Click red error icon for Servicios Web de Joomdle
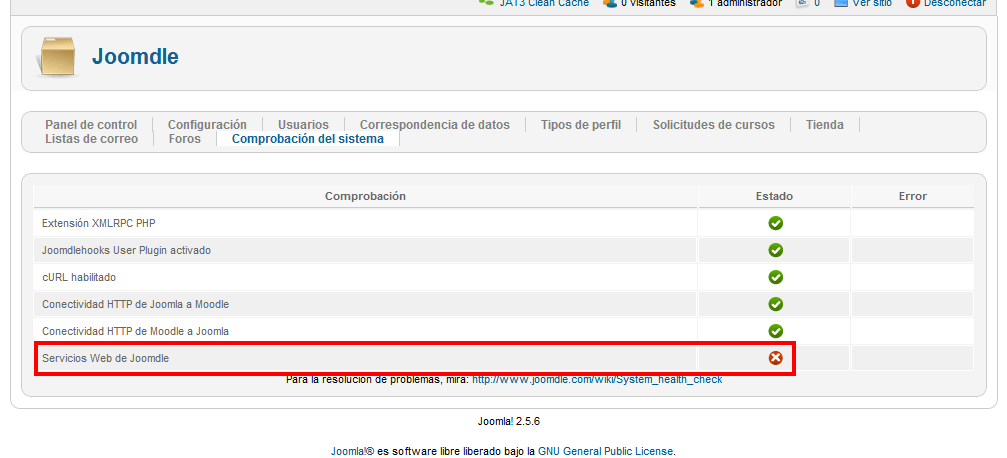Image resolution: width=1007 pixels, height=458 pixels. click(x=775, y=358)
